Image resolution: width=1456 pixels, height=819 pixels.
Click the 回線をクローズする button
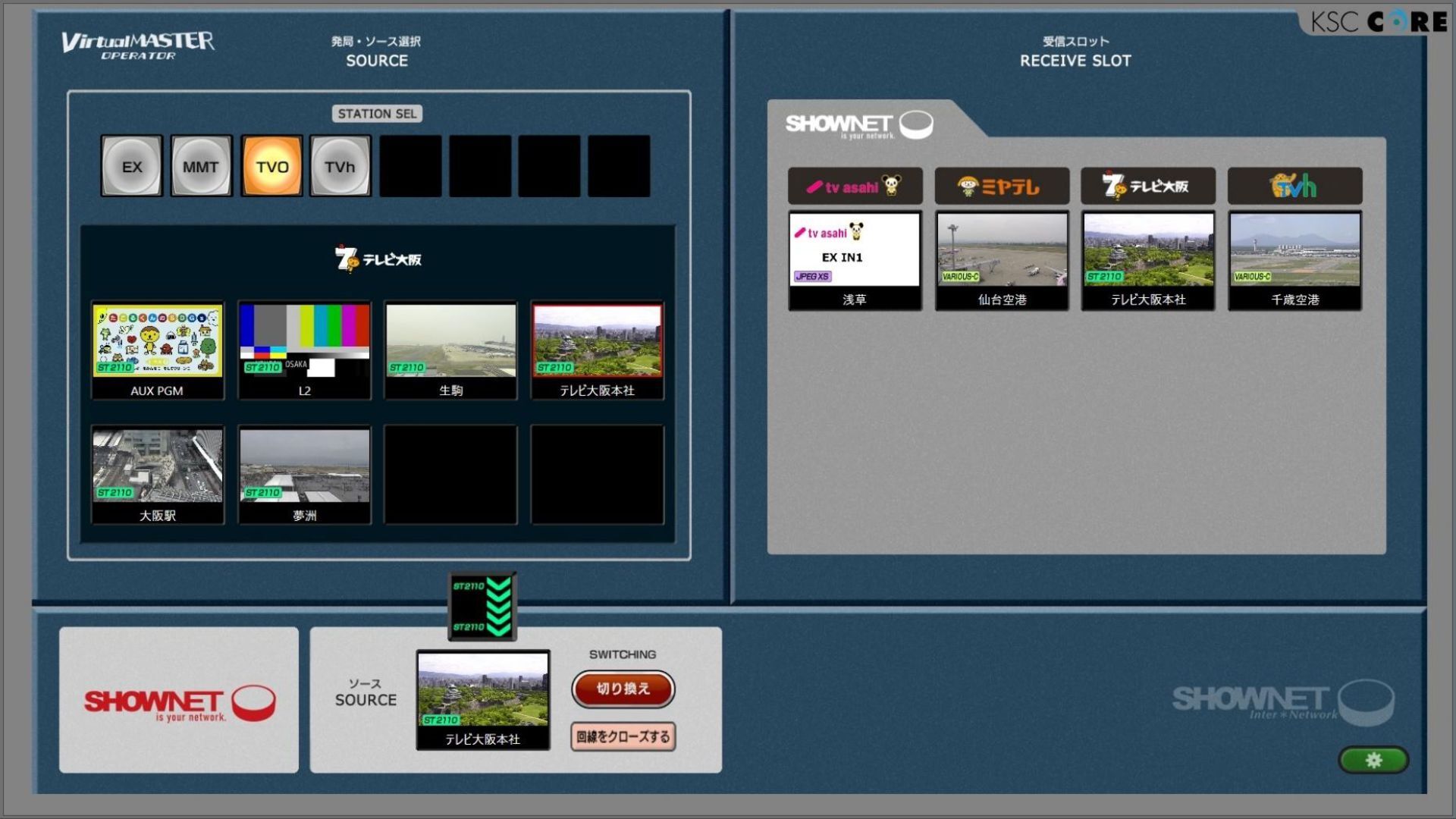(x=623, y=736)
